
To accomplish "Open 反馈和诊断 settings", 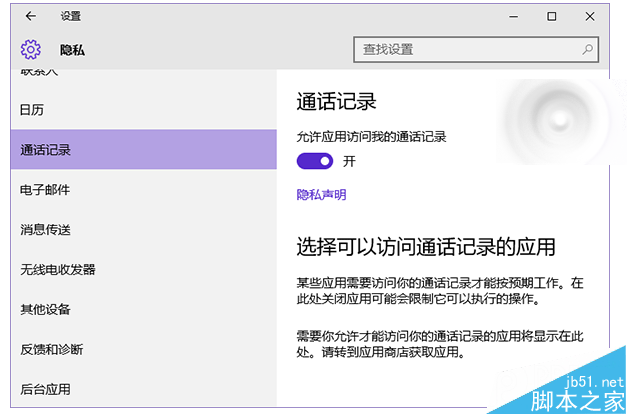I will click(x=52, y=350).
